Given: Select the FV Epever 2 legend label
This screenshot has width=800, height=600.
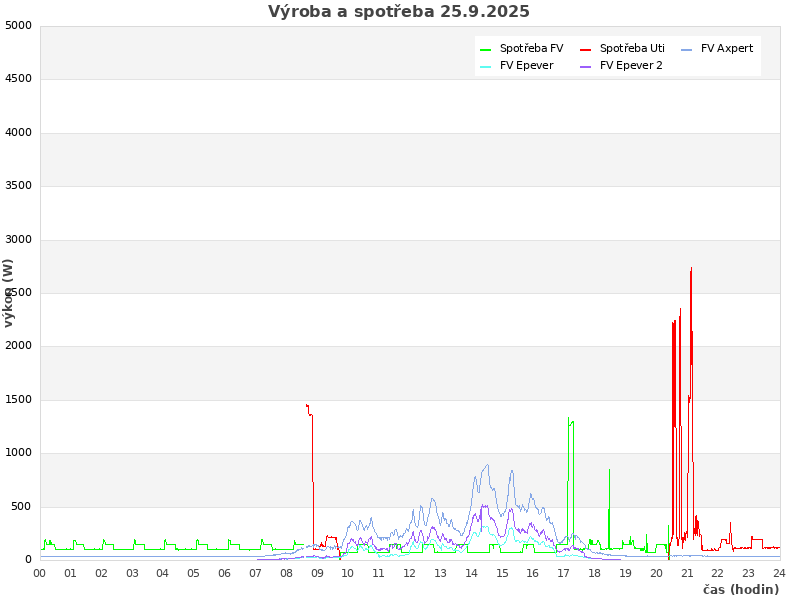Looking at the screenshot, I should [x=631, y=65].
